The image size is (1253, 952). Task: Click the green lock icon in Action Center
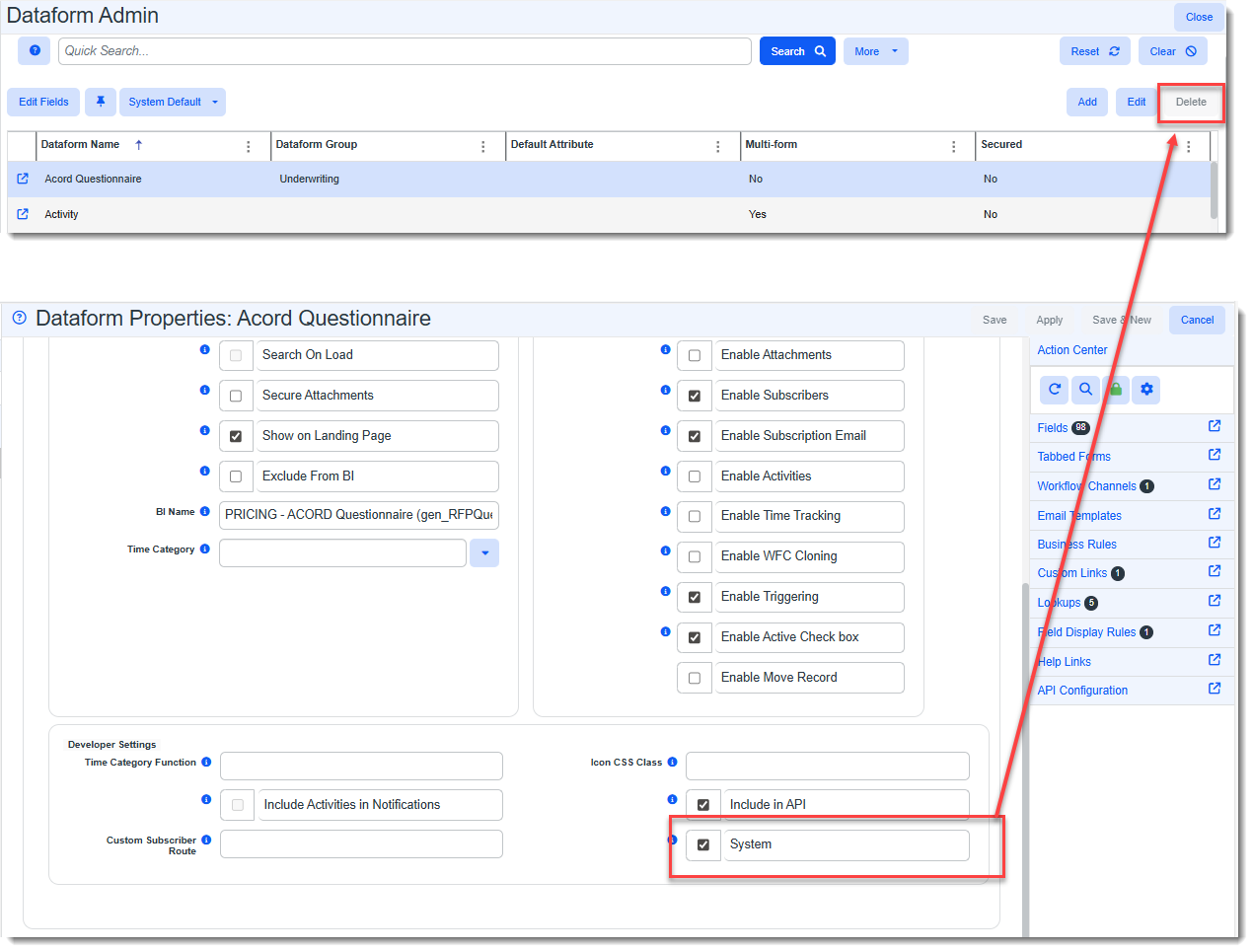(1116, 390)
